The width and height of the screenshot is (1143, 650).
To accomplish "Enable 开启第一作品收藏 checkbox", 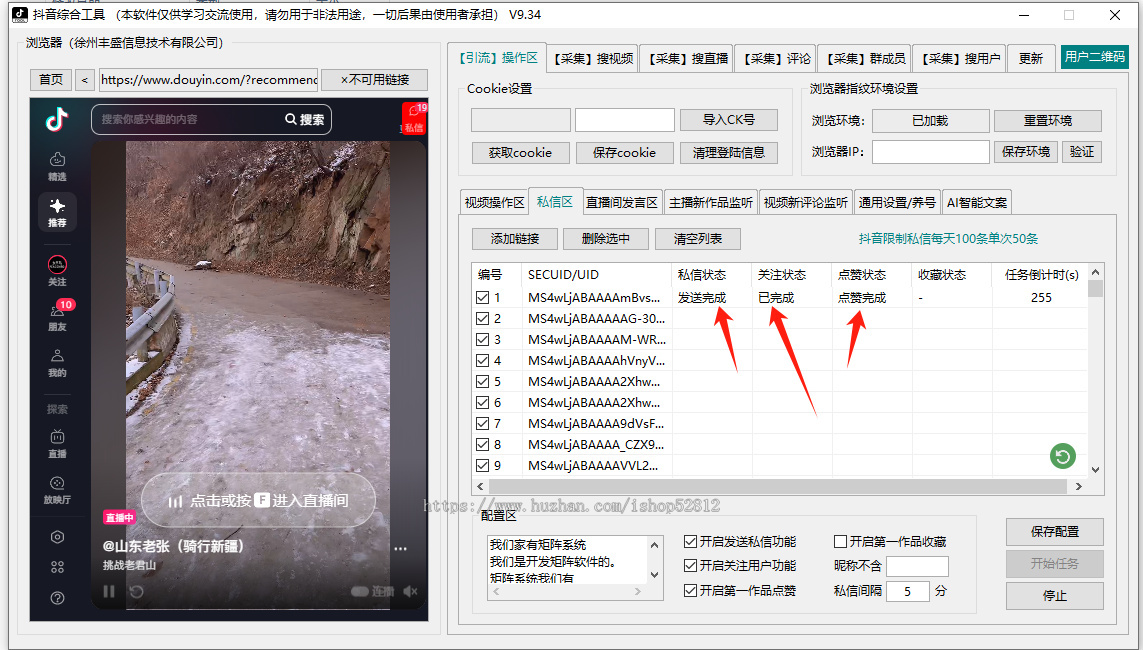I will [840, 541].
